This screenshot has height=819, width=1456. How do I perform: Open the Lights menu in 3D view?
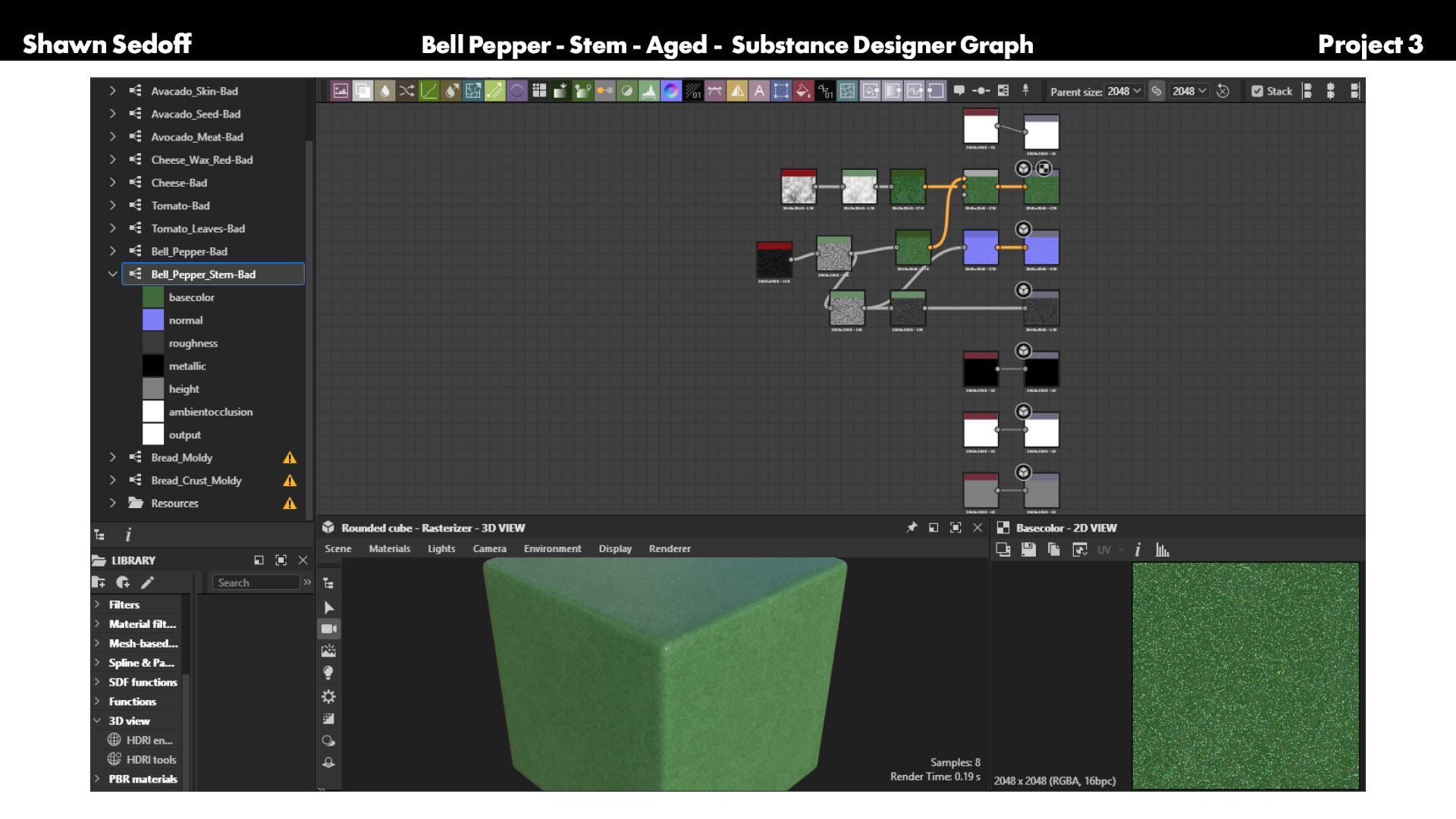pos(441,548)
